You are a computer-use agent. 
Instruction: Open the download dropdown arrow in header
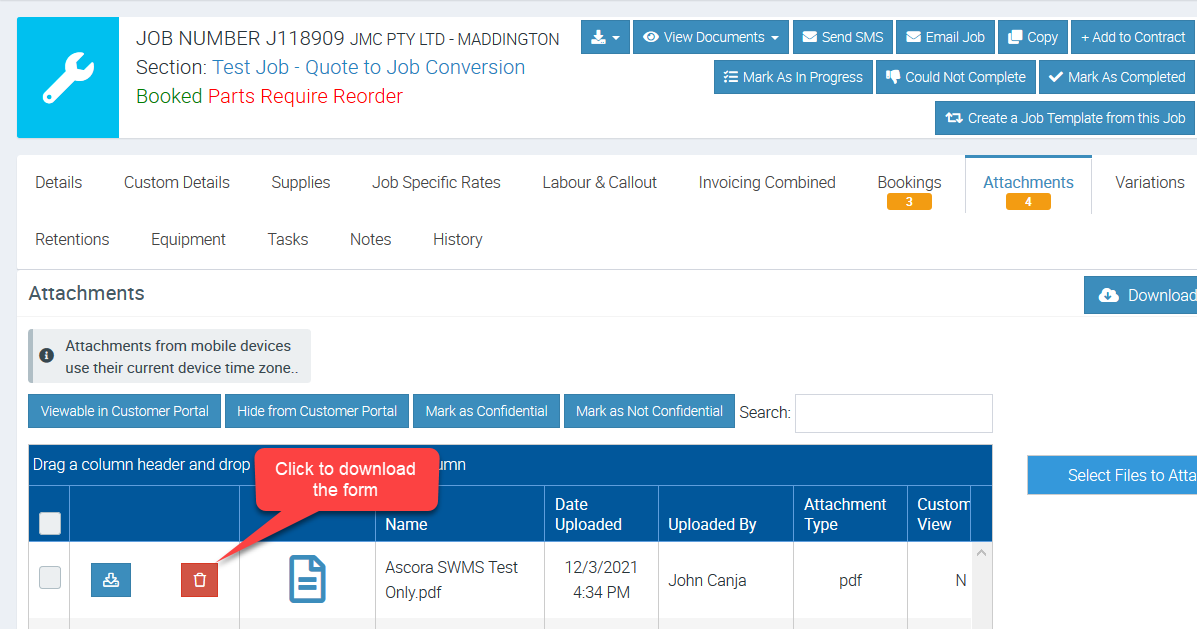605,37
